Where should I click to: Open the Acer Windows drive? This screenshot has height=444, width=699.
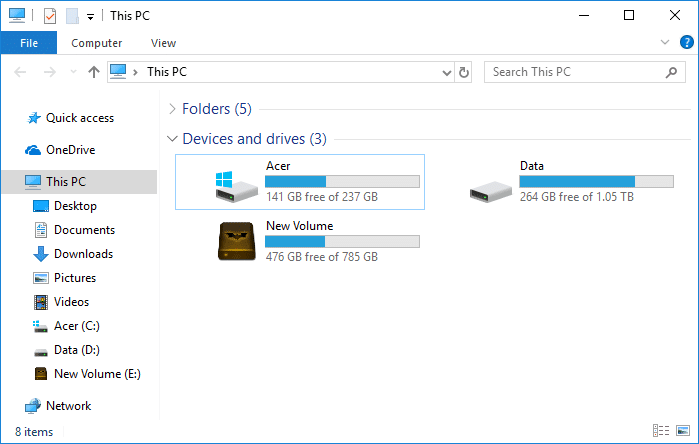click(237, 182)
